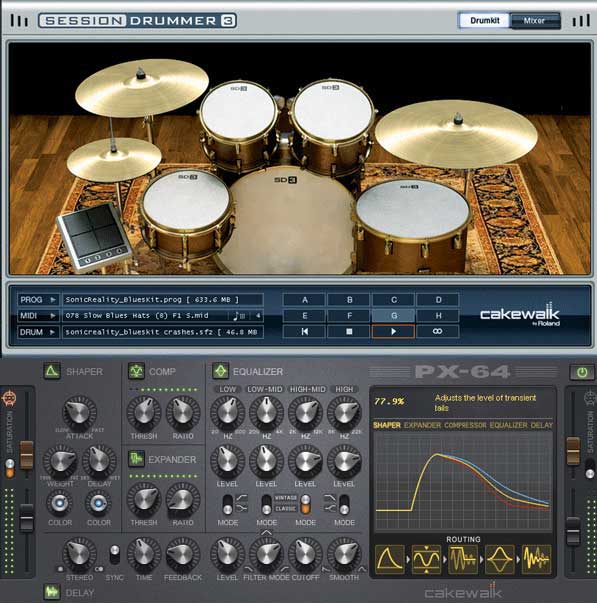Click the SonicReality_BluesKit.prog program field

click(163, 300)
